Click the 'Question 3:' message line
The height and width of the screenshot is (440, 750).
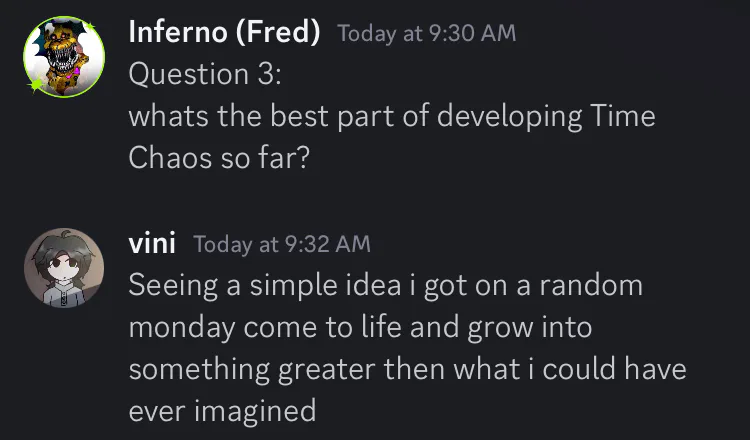pos(205,74)
